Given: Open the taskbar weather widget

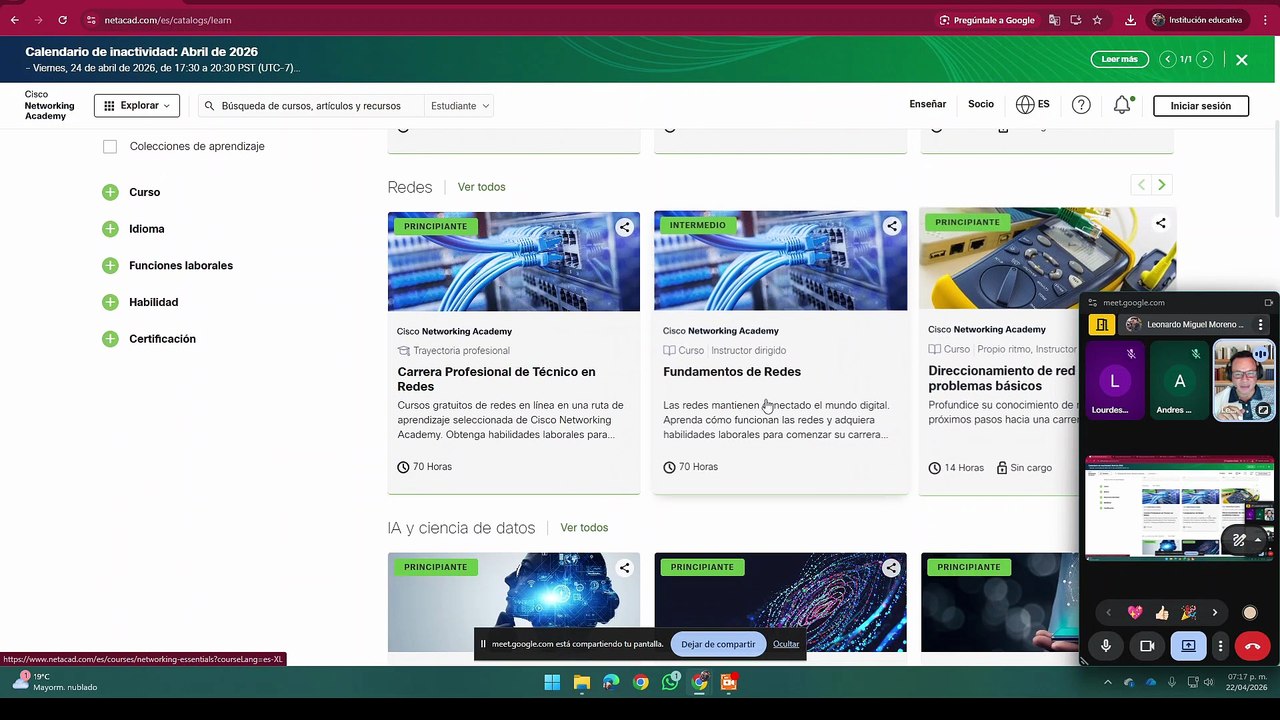Looking at the screenshot, I should point(55,682).
